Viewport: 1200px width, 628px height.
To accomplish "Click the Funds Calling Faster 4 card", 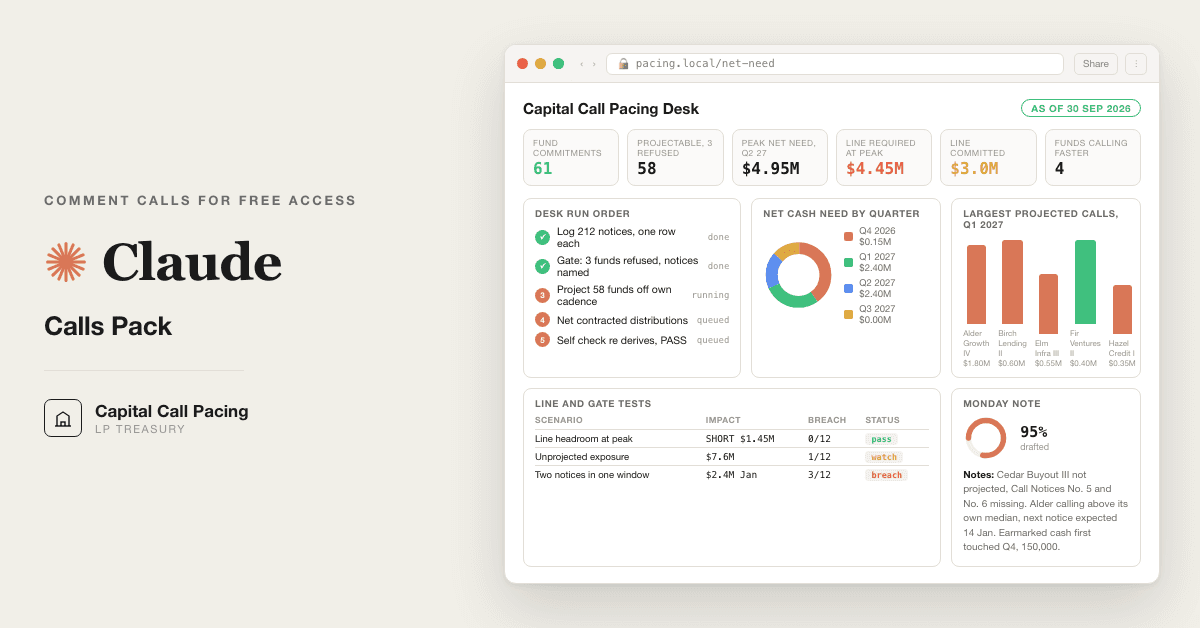I will (1093, 157).
